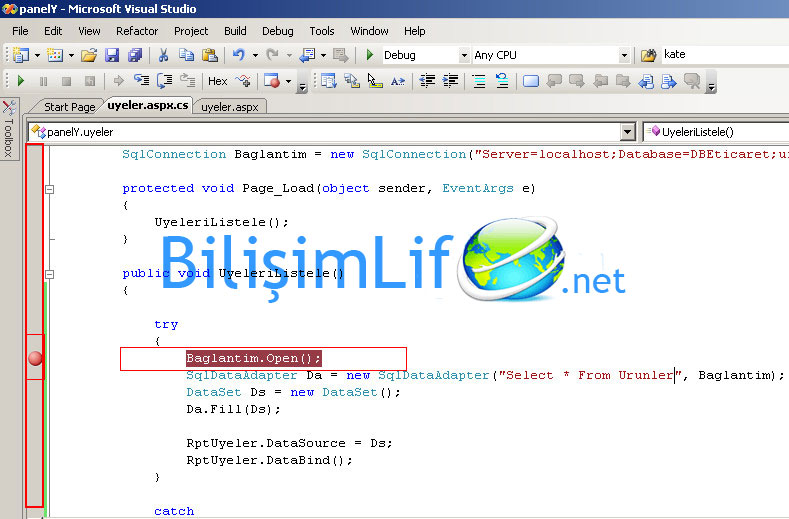Click the Step Into icon

(141, 81)
